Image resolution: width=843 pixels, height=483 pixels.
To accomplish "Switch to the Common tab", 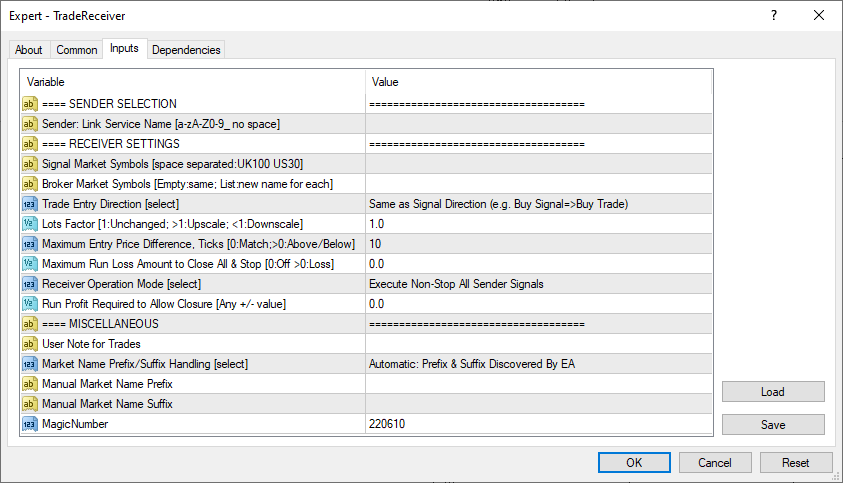I will [77, 50].
